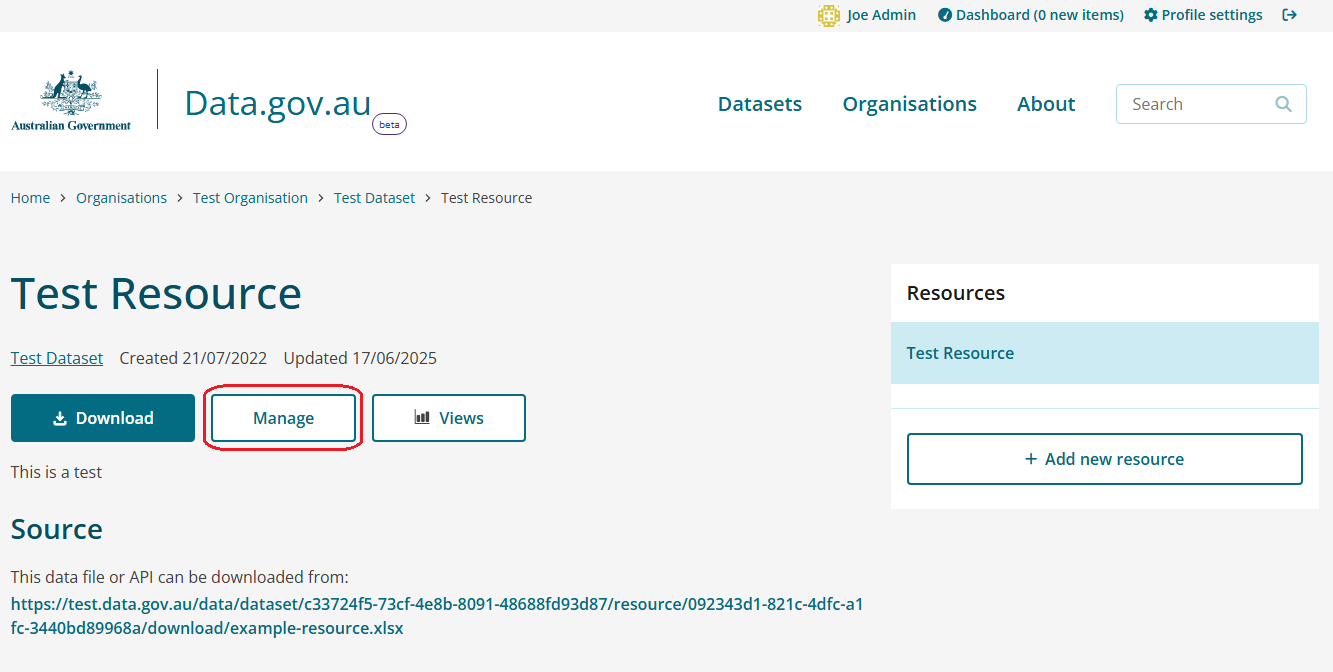Go to Home breadcrumb

coord(30,198)
